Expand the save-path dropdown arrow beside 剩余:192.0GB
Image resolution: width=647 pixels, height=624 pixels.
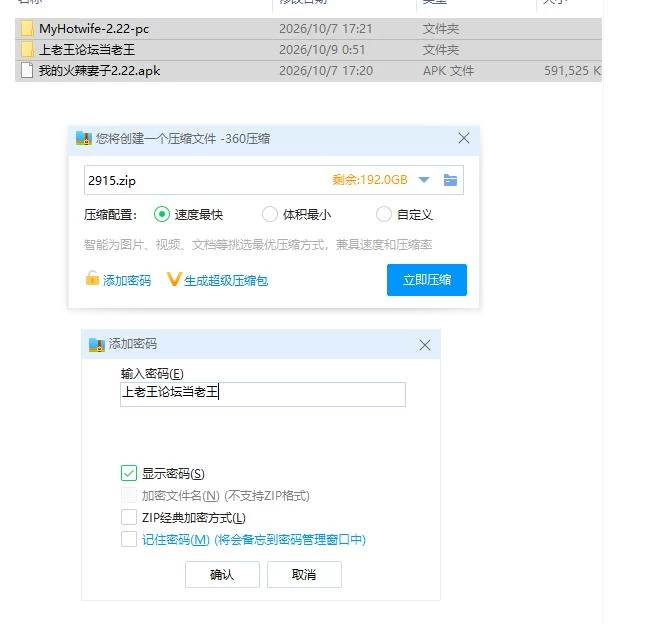[424, 180]
